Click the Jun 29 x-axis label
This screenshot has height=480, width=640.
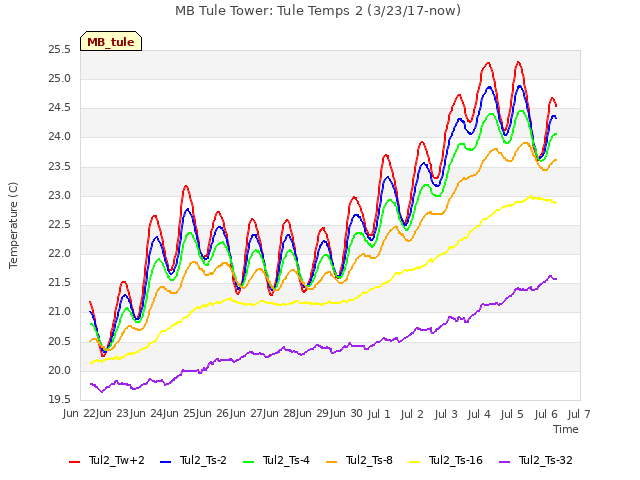pos(313,414)
